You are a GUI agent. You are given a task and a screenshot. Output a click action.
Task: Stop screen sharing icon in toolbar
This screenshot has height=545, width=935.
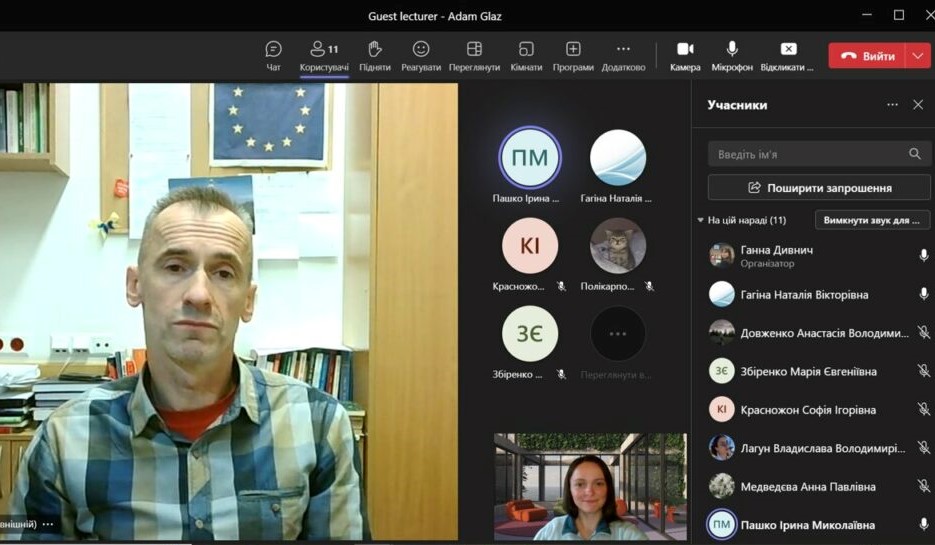point(788,55)
